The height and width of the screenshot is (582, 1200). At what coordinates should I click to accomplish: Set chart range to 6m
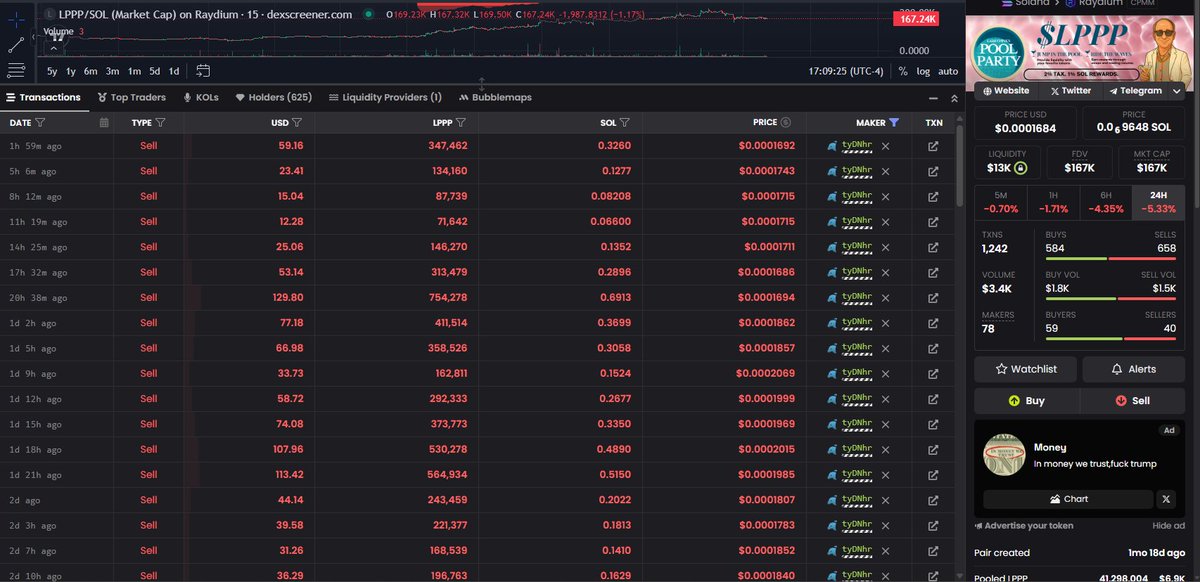(x=91, y=71)
